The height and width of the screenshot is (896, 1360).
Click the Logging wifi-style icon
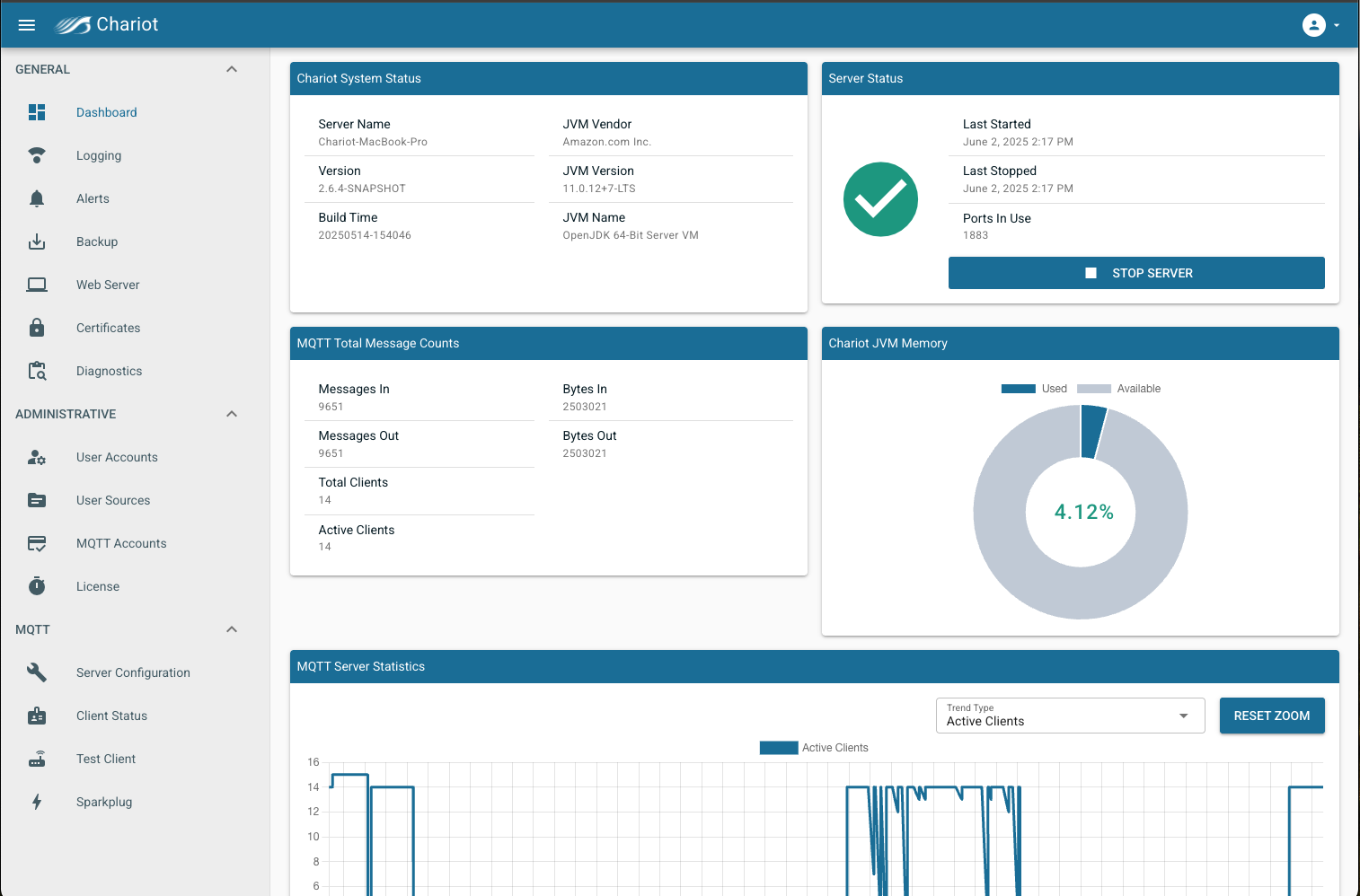pos(37,155)
